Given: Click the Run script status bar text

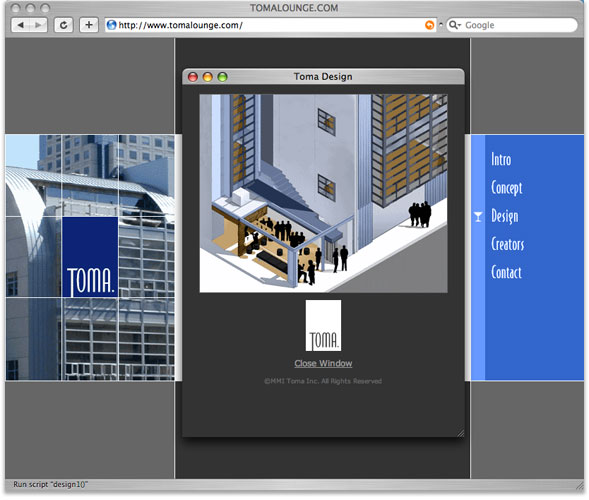Looking at the screenshot, I should pyautogui.click(x=50, y=484).
